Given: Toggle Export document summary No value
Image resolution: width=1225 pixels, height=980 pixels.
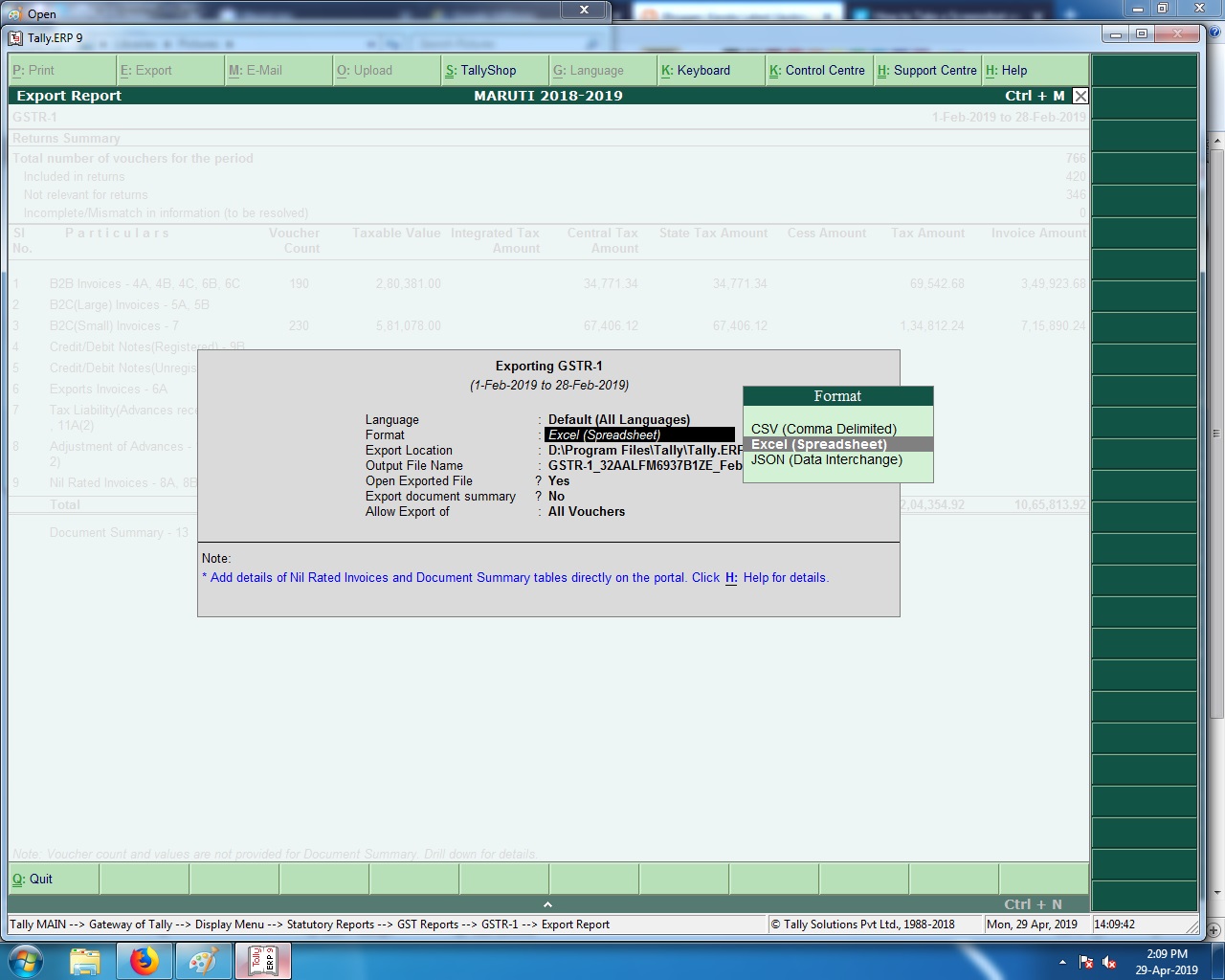Looking at the screenshot, I should pos(556,496).
